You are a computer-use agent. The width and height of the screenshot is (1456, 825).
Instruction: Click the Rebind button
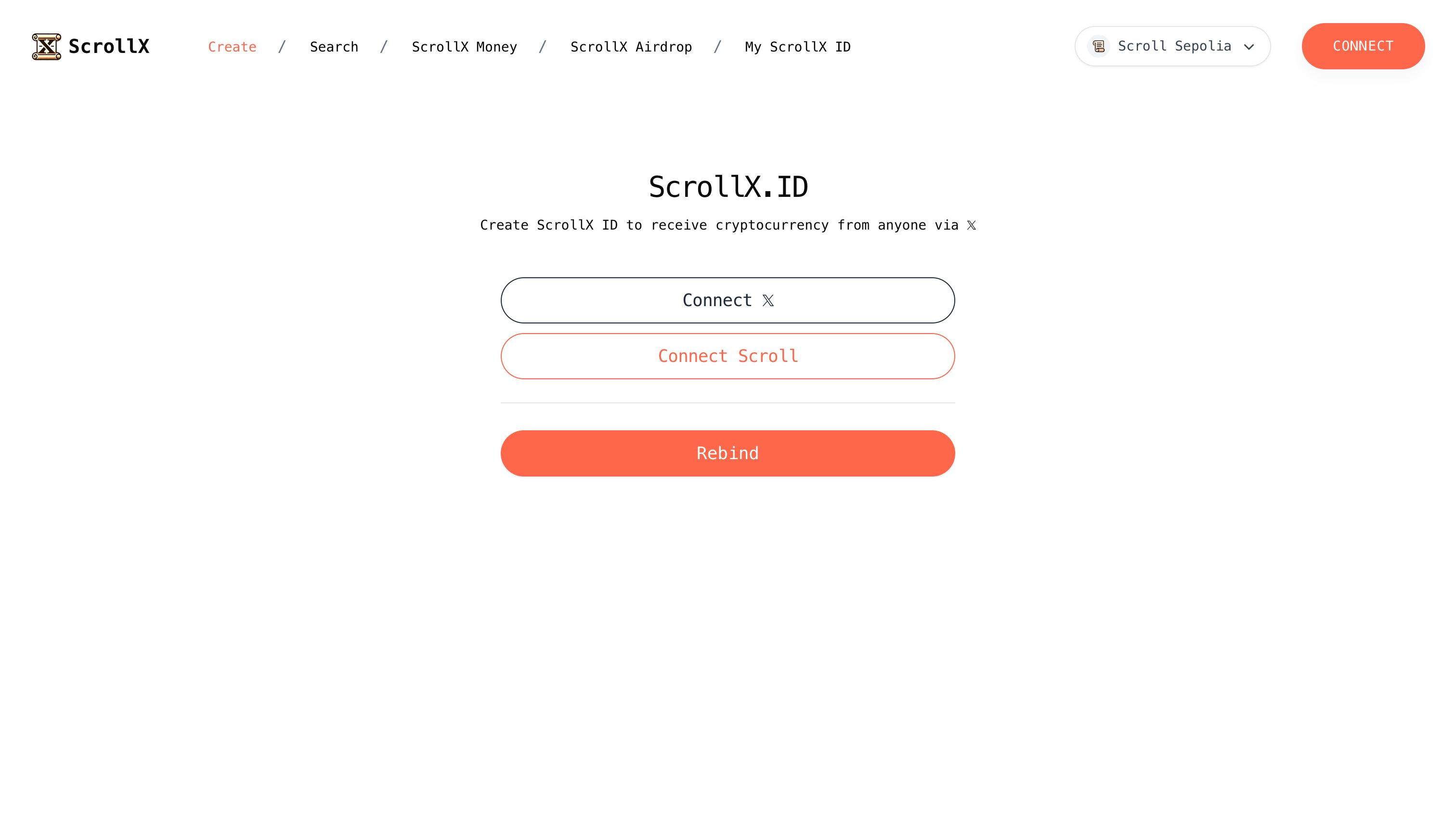tap(728, 453)
